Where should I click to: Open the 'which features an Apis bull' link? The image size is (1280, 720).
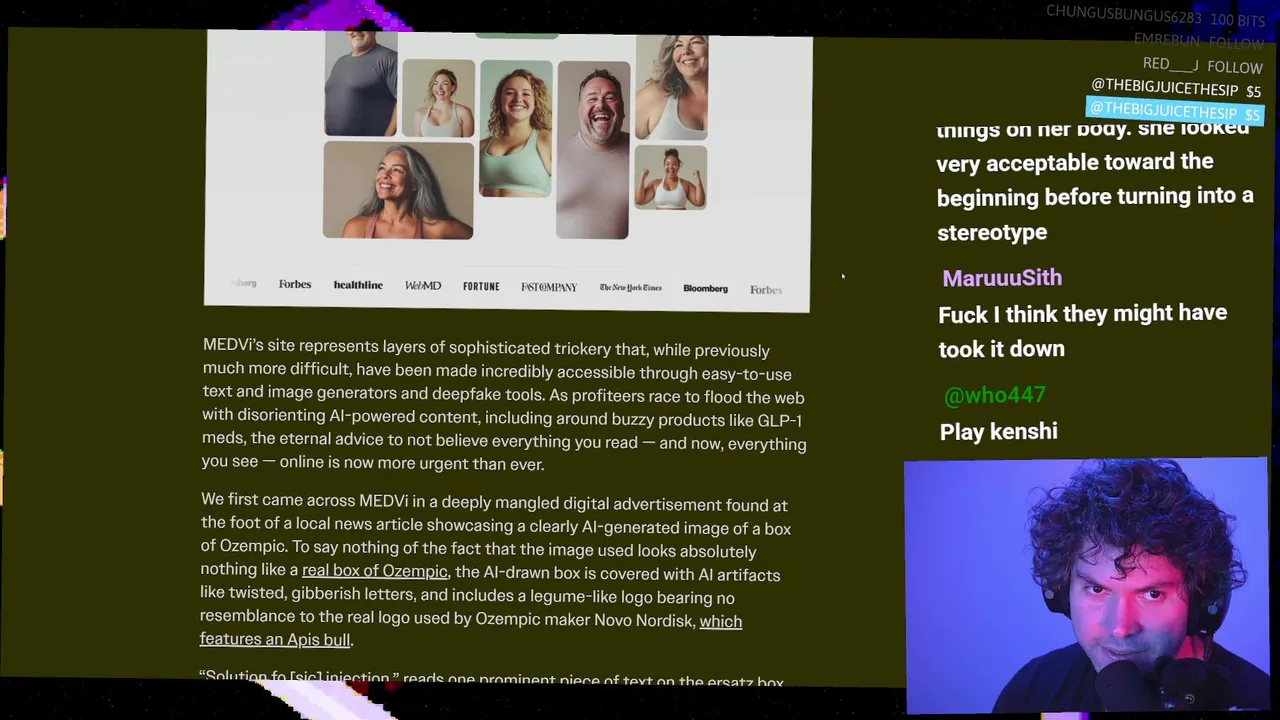[x=471, y=630]
